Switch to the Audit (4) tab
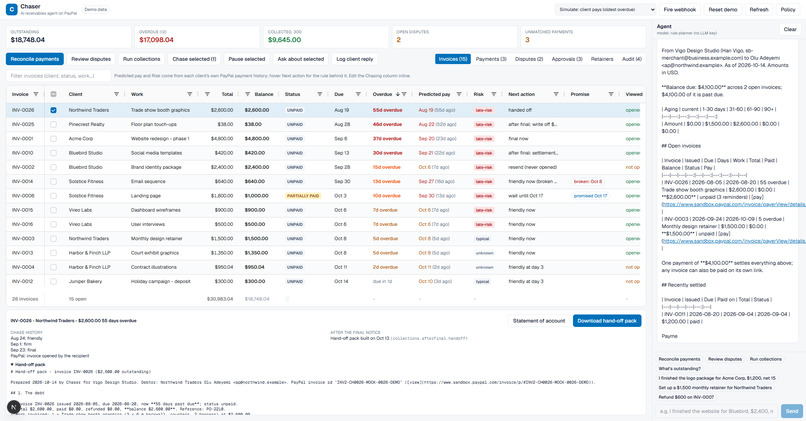Image resolution: width=806 pixels, height=421 pixels. tap(632, 59)
